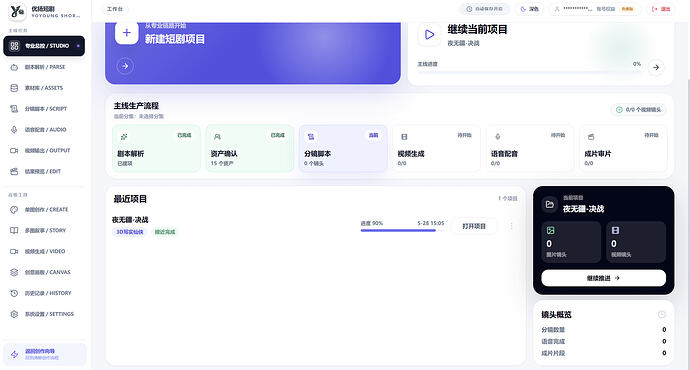Open SETTINGS via its gear icon
The width and height of the screenshot is (690, 370).
tap(14, 314)
